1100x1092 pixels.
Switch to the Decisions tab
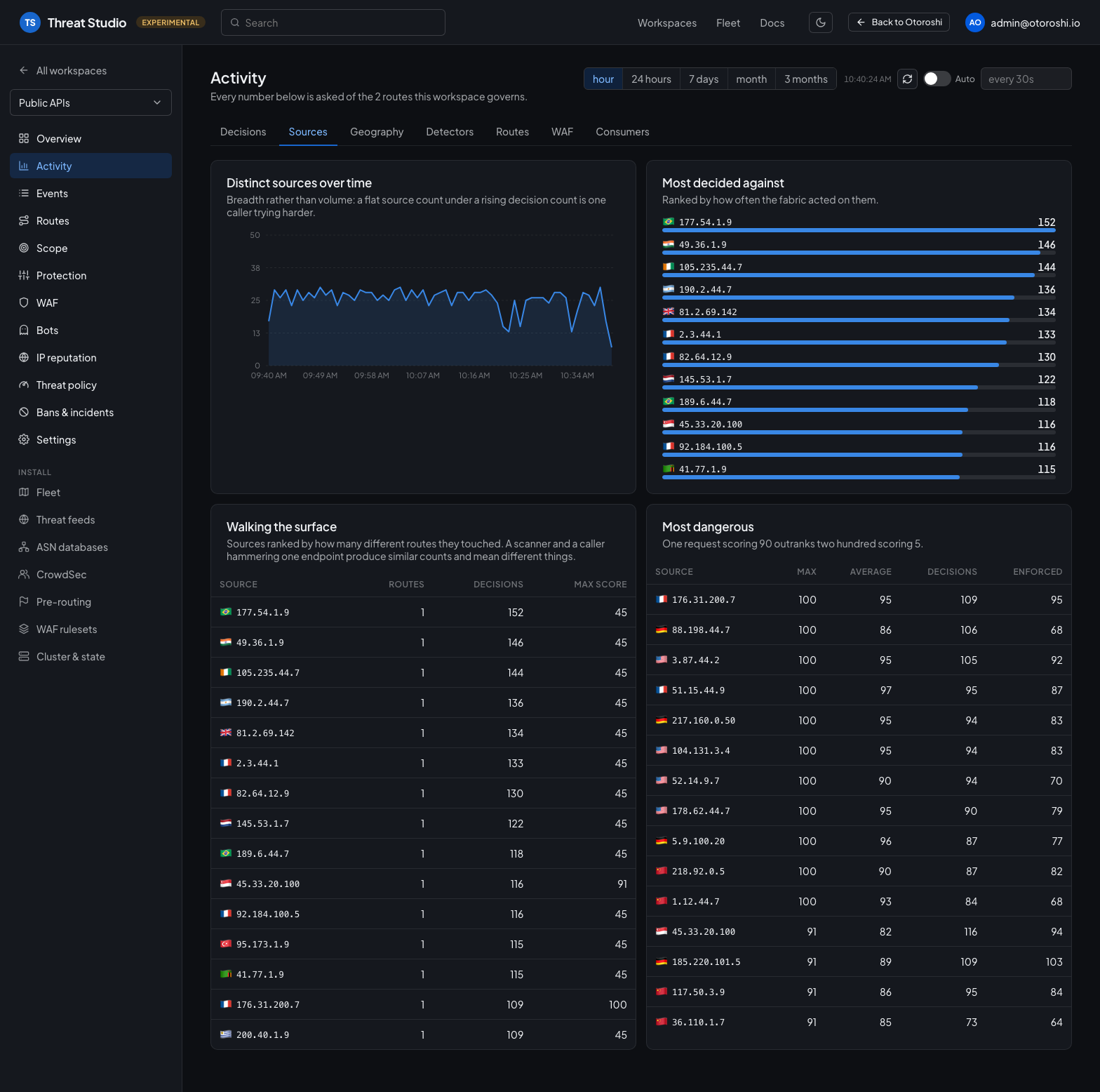pos(243,131)
